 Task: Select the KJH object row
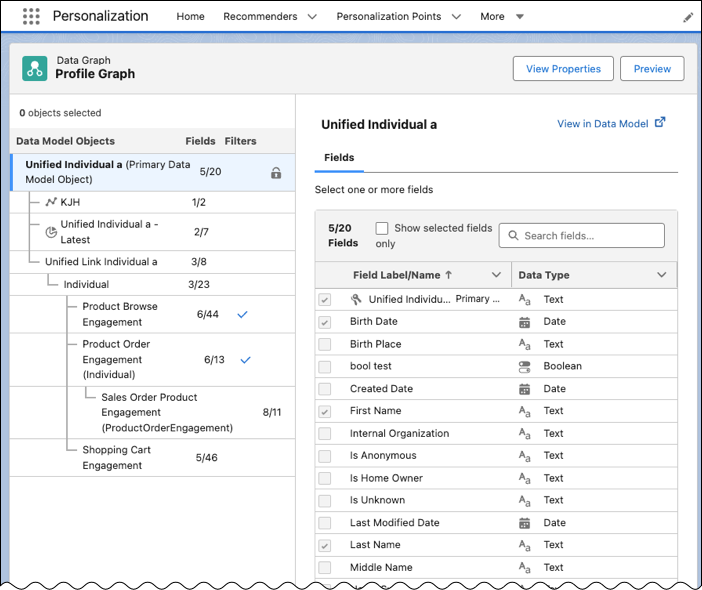click(x=153, y=202)
